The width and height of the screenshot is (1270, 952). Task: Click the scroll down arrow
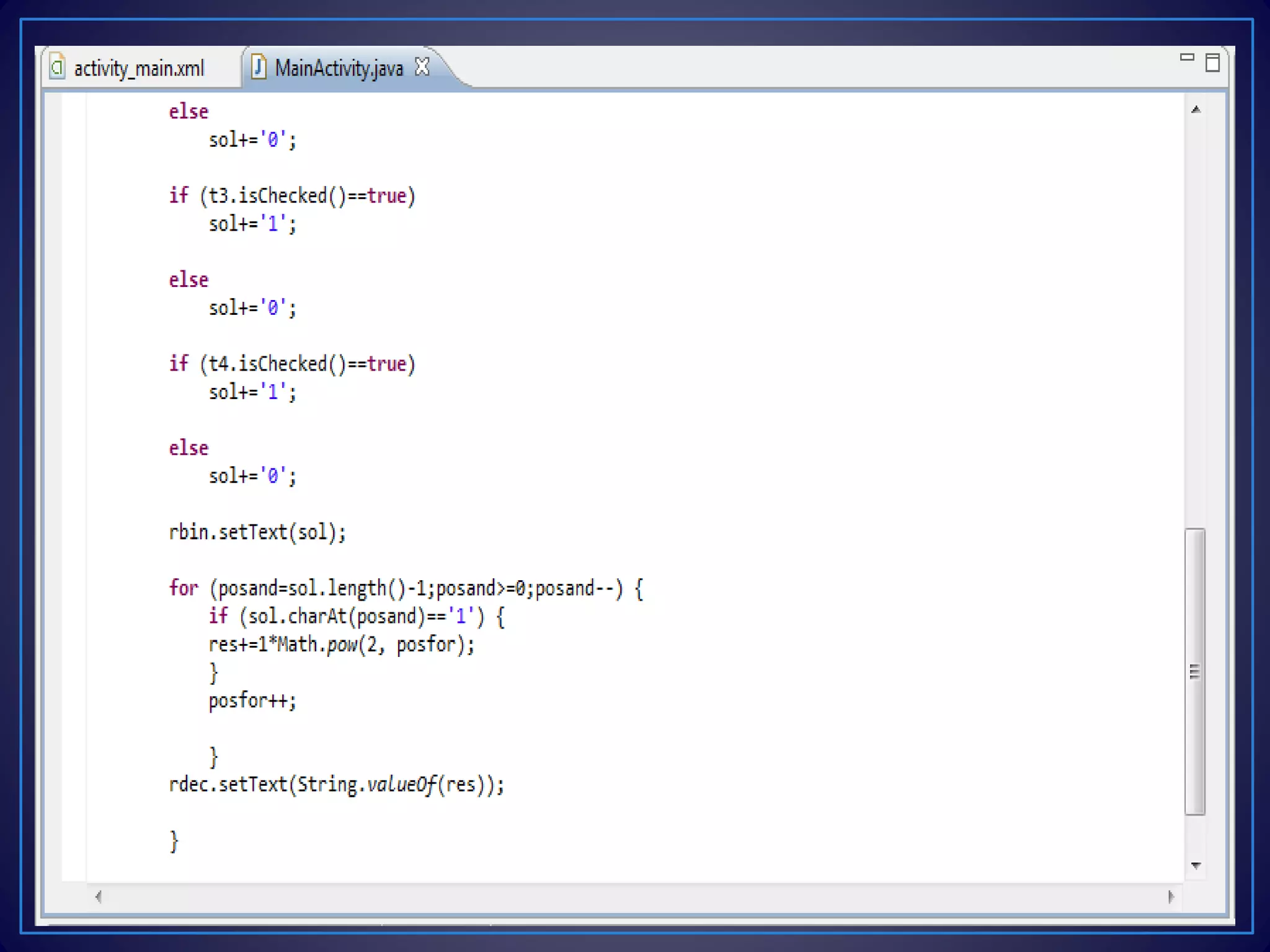coord(1196,865)
